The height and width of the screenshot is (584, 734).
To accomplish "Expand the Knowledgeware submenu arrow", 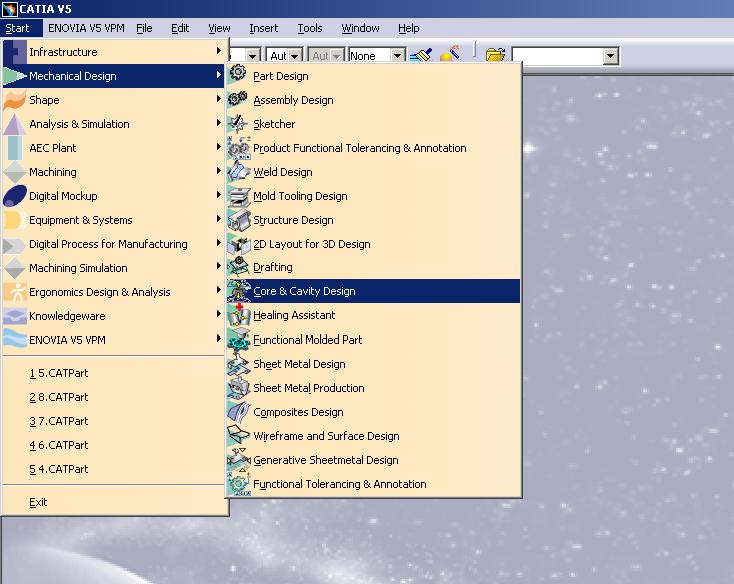I will [x=218, y=314].
